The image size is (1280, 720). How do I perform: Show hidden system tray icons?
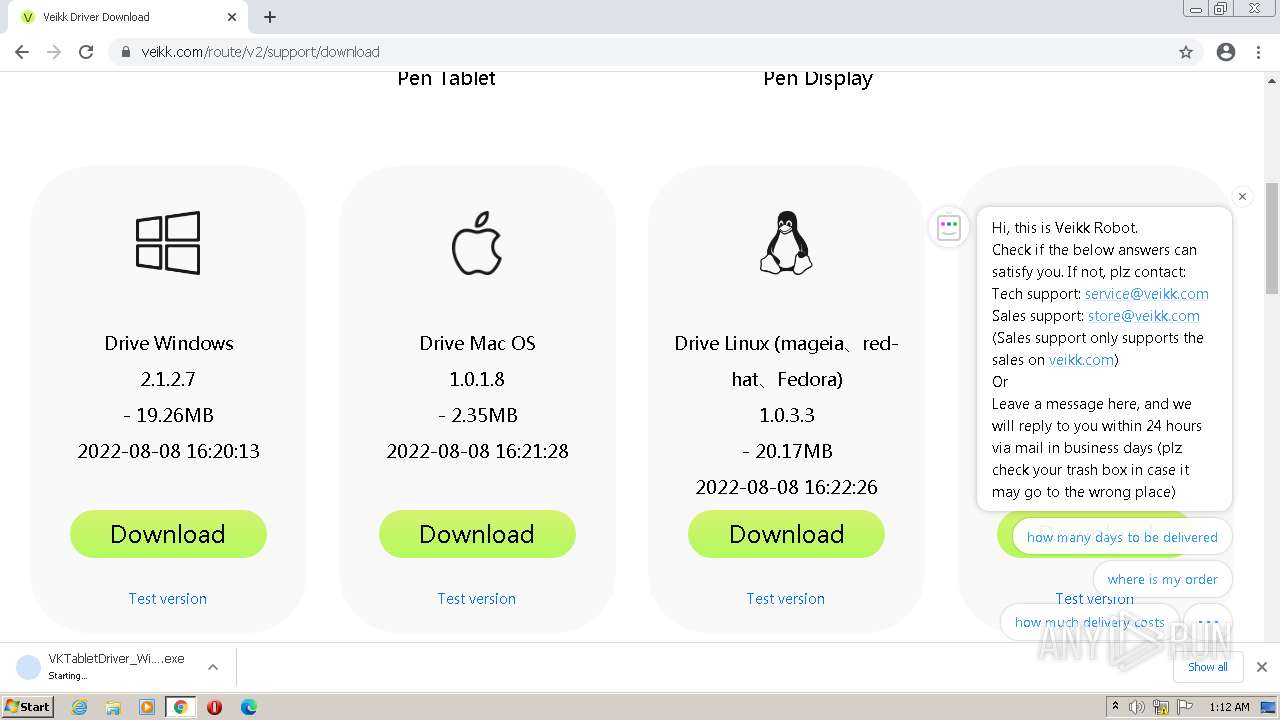click(x=1115, y=707)
